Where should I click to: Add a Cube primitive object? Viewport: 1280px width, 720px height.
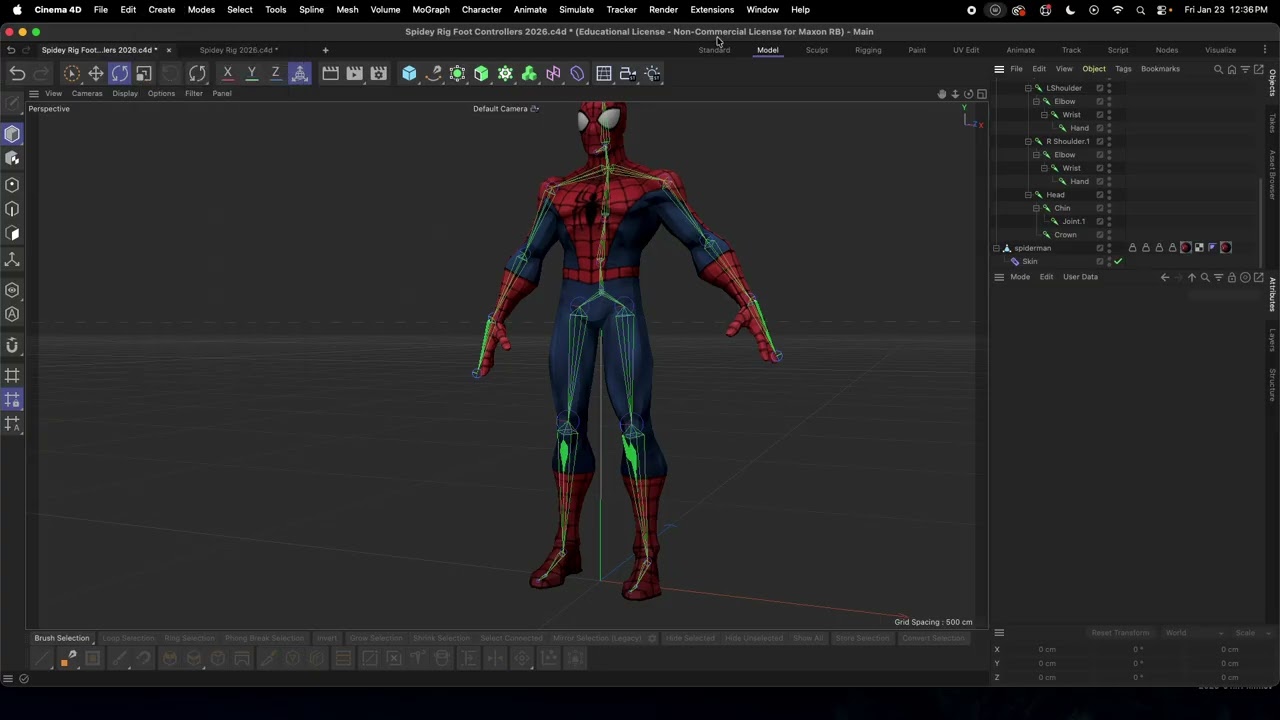pos(409,73)
